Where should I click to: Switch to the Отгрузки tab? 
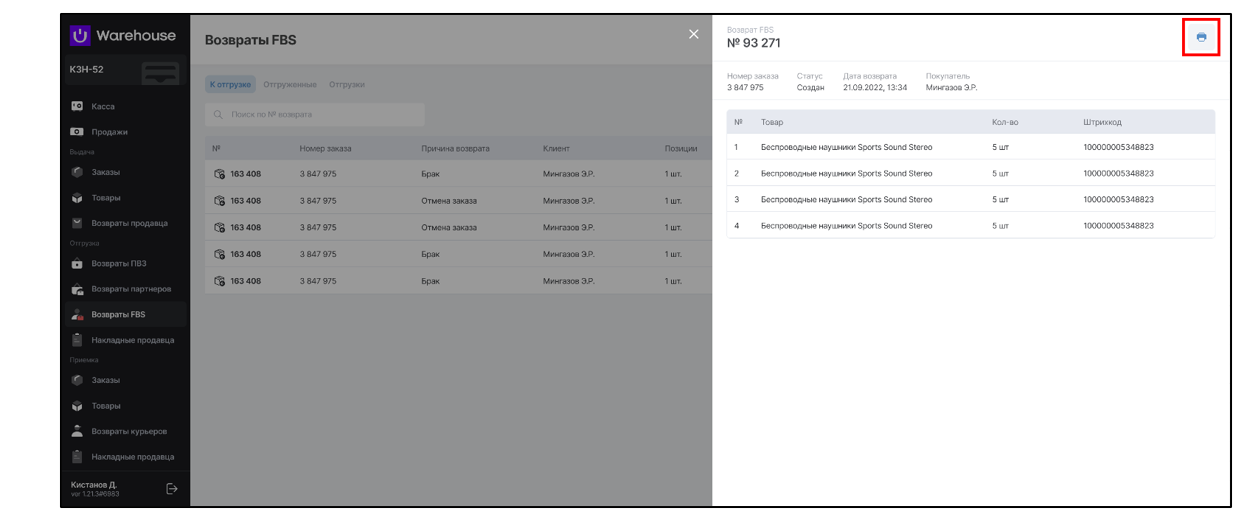pos(347,84)
